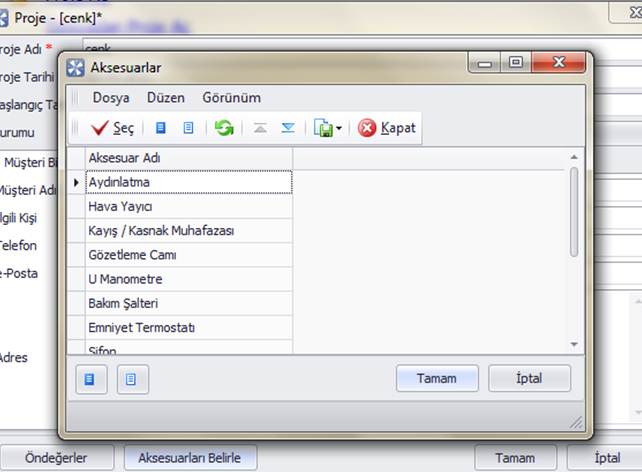Viewport: 642px width, 472px height.
Task: Refresh the accessory list with green arrows
Action: 224,128
